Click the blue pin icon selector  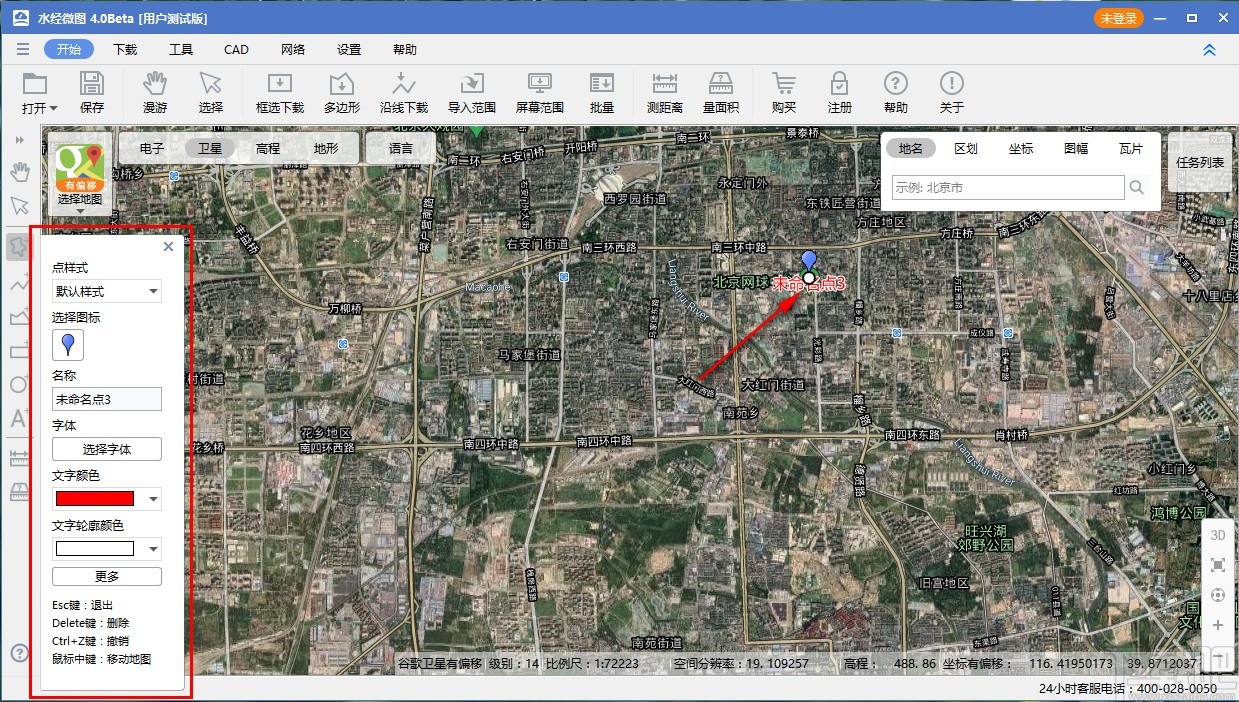point(68,345)
